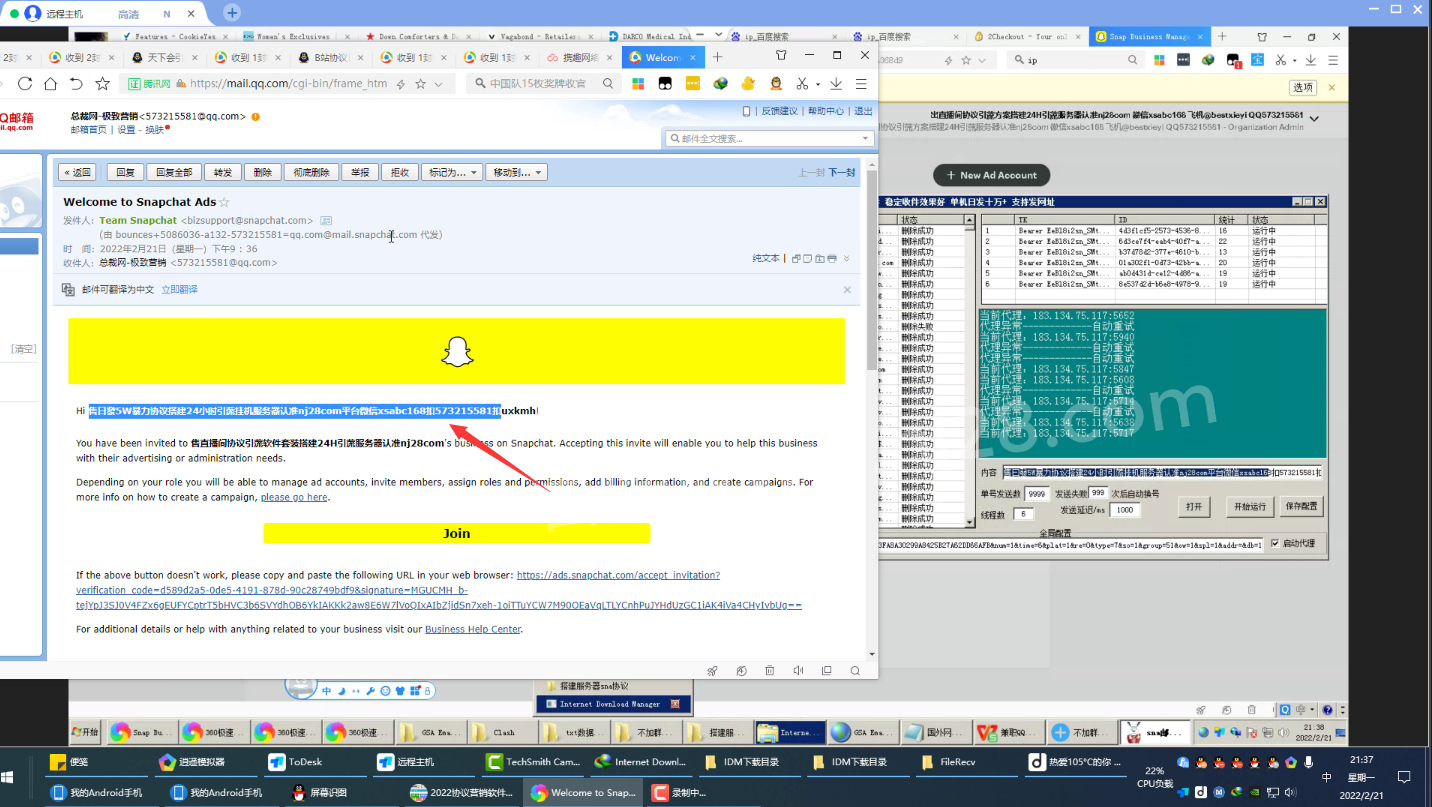
Task: Open the 'please go here' link
Action: tap(293, 497)
